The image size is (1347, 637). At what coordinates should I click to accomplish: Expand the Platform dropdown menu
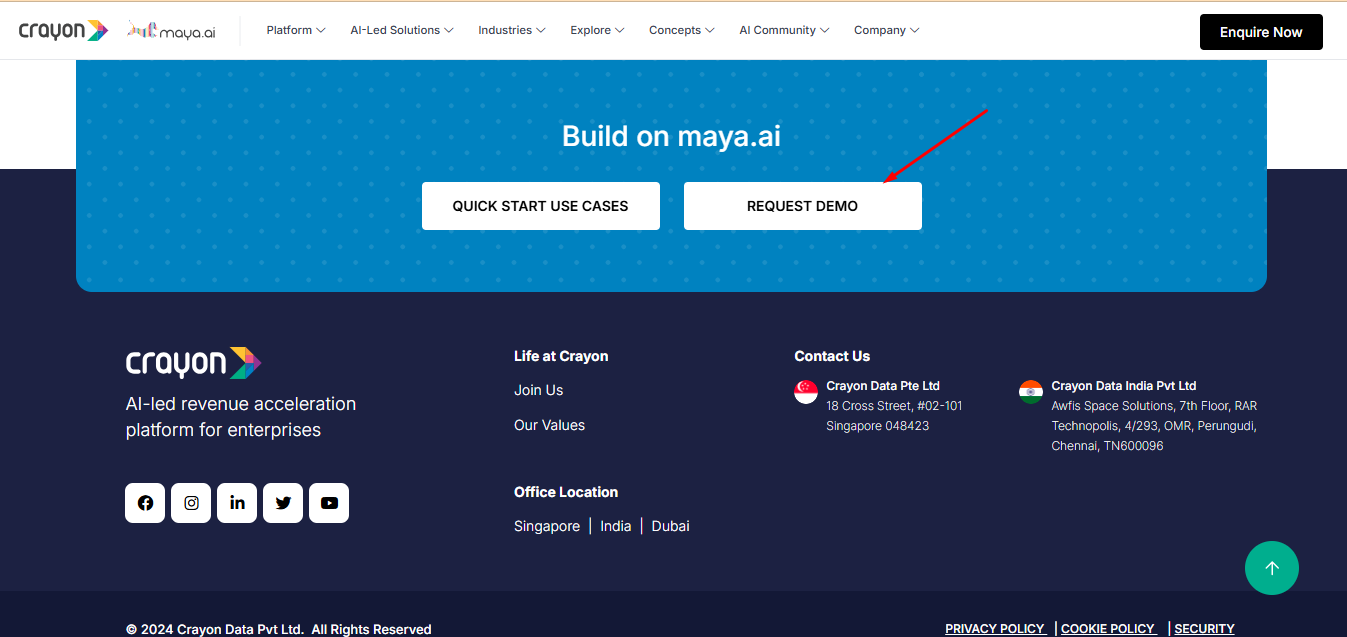296,30
